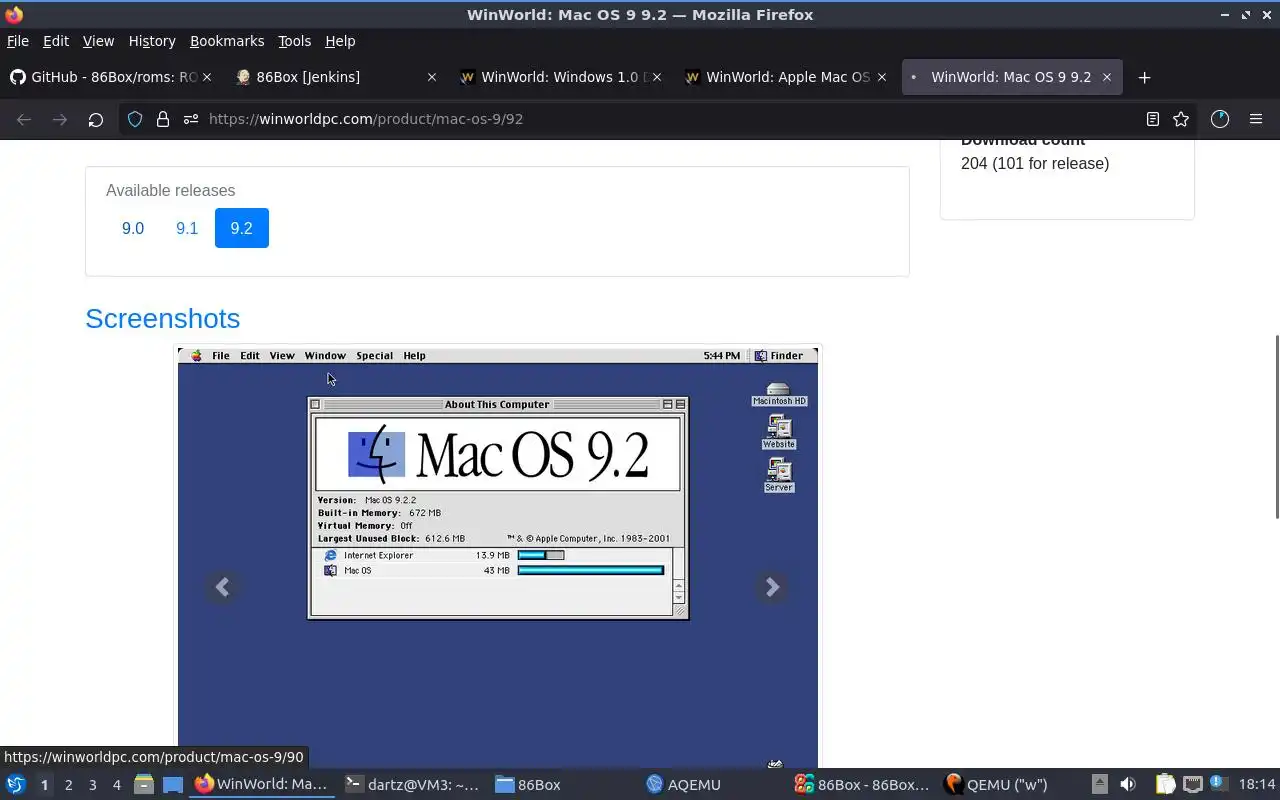Expand hidden tray icons arrow
The width and height of the screenshot is (1280, 800).
1099,785
